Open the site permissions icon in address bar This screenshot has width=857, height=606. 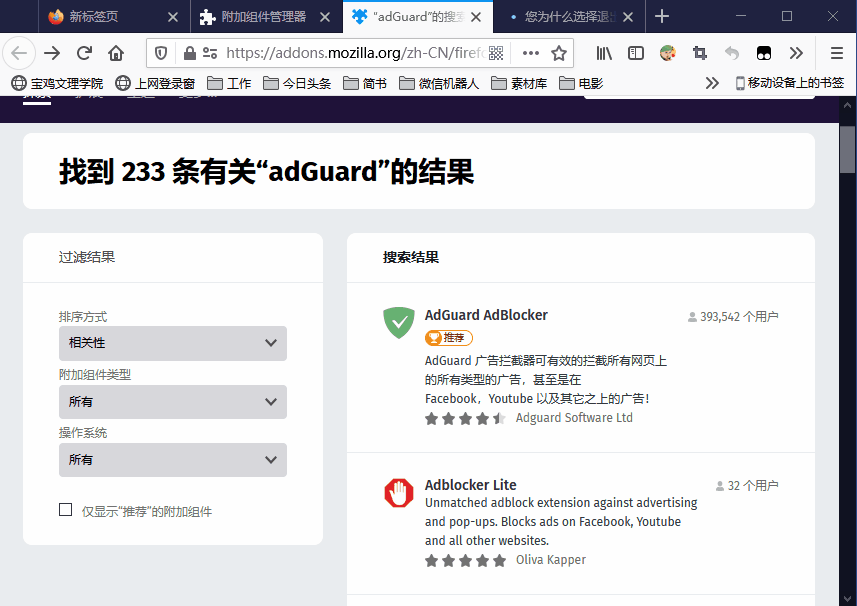tap(210, 53)
